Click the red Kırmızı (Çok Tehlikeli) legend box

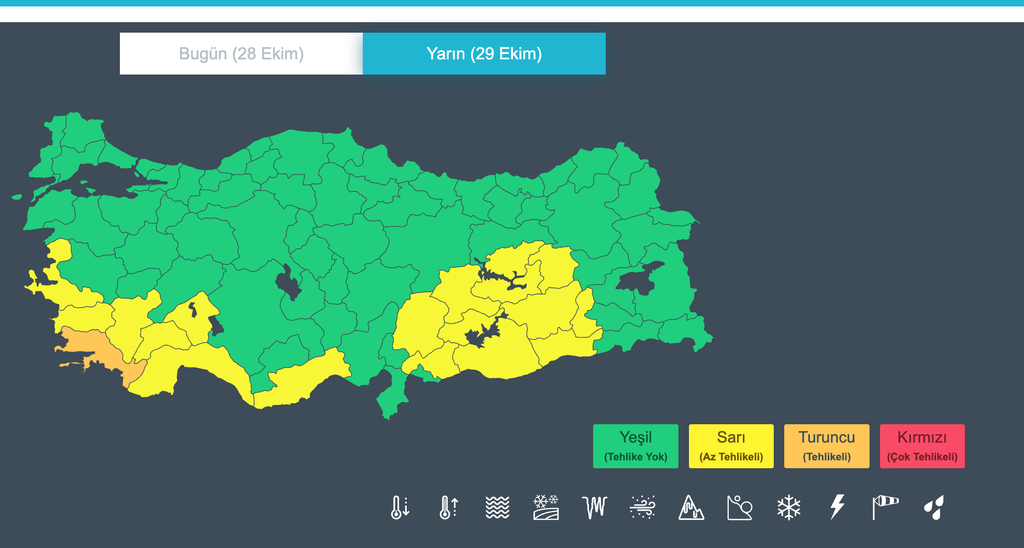[x=921, y=446]
